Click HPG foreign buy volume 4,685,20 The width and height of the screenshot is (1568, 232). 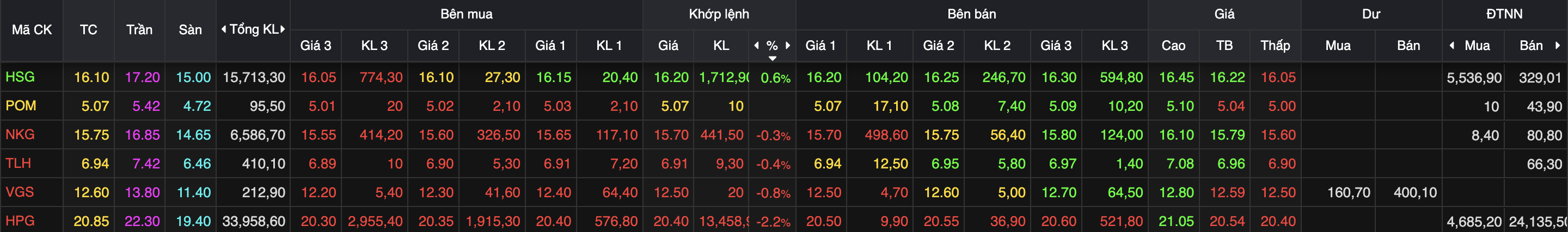pos(1474,222)
